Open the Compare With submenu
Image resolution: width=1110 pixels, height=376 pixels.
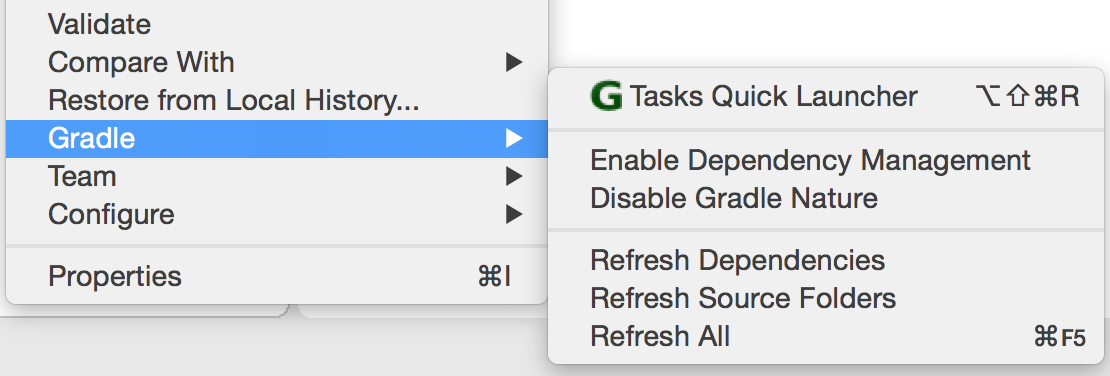tap(277, 62)
